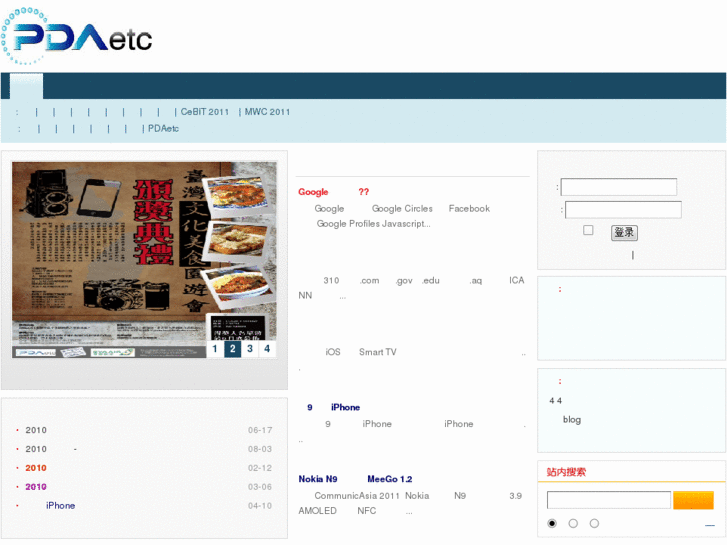The height and width of the screenshot is (545, 727).
Task: Show slide 4 in the slideshow
Action: tap(267, 349)
